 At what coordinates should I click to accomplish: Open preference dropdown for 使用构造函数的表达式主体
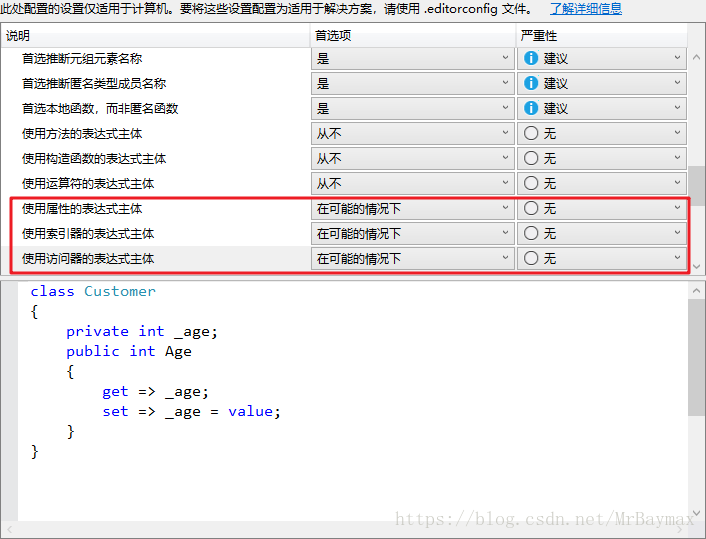click(x=412, y=159)
